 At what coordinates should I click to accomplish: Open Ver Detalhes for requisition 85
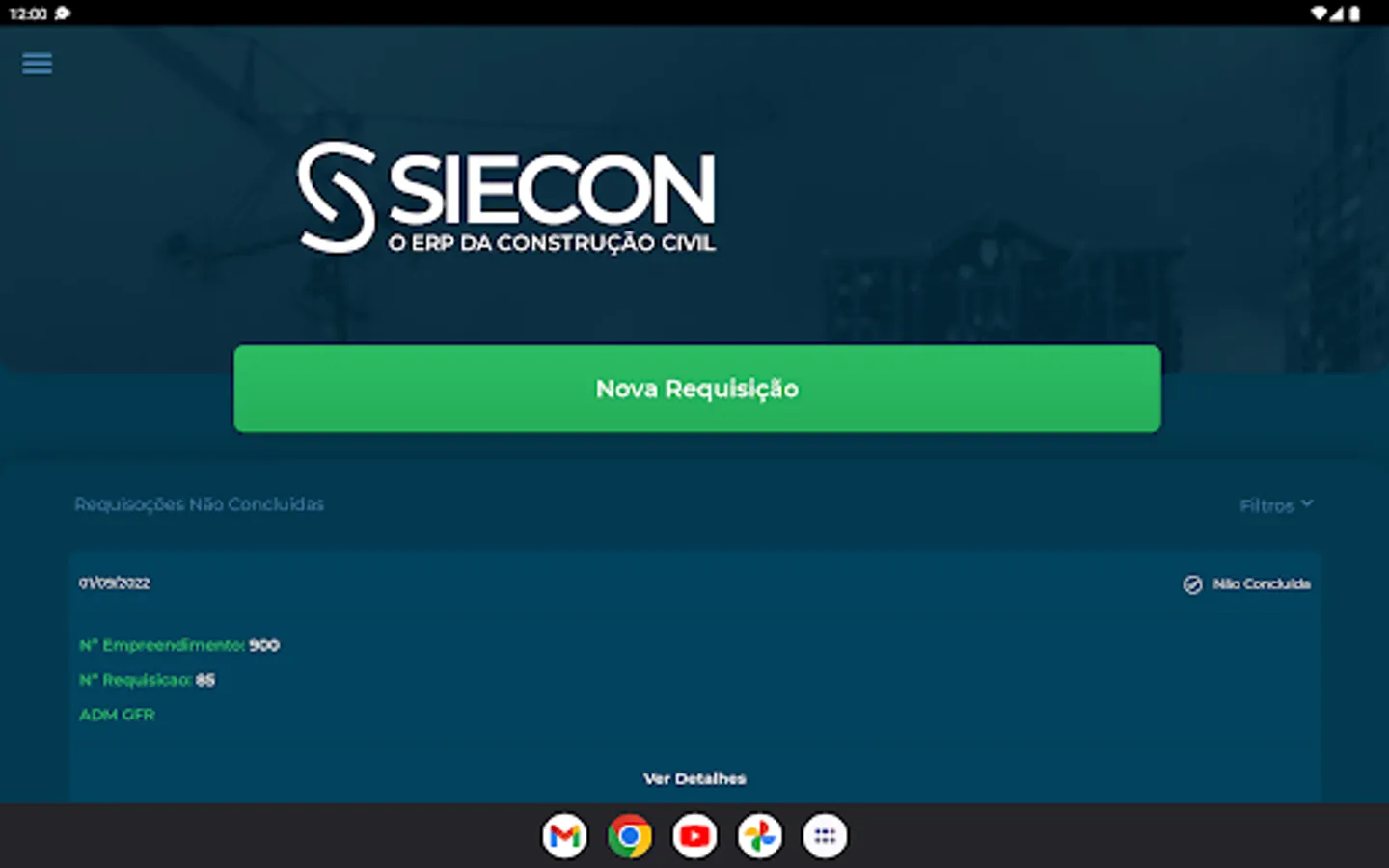694,778
